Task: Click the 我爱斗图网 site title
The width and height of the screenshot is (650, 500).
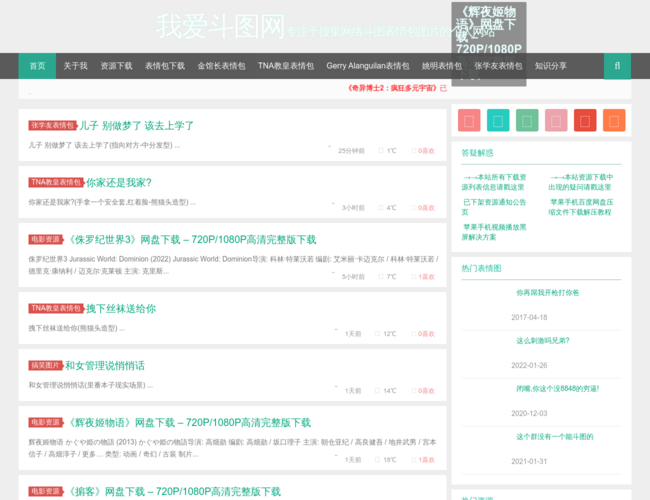Action: pyautogui.click(x=220, y=26)
